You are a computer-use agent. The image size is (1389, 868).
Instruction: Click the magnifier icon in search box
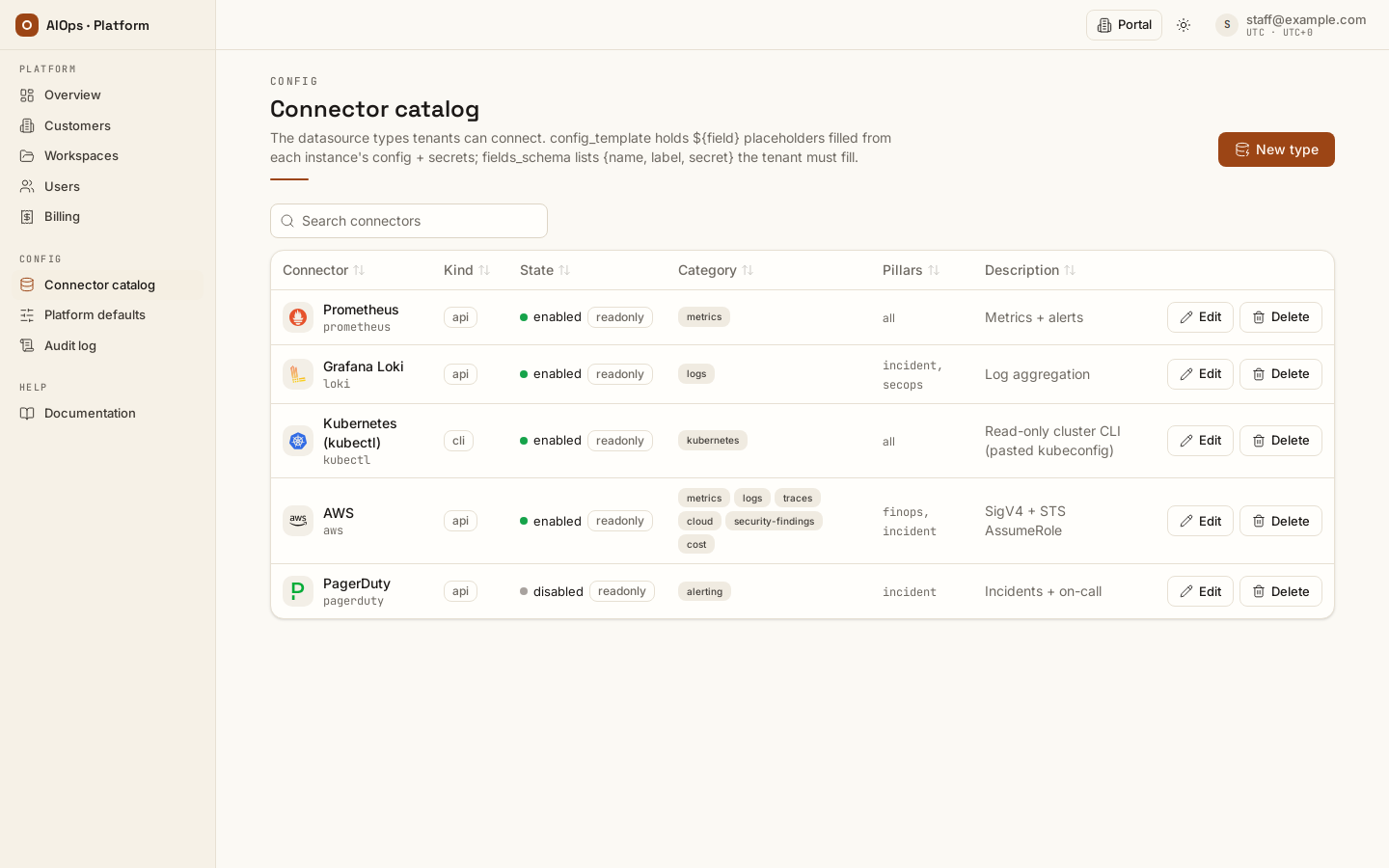(x=287, y=221)
